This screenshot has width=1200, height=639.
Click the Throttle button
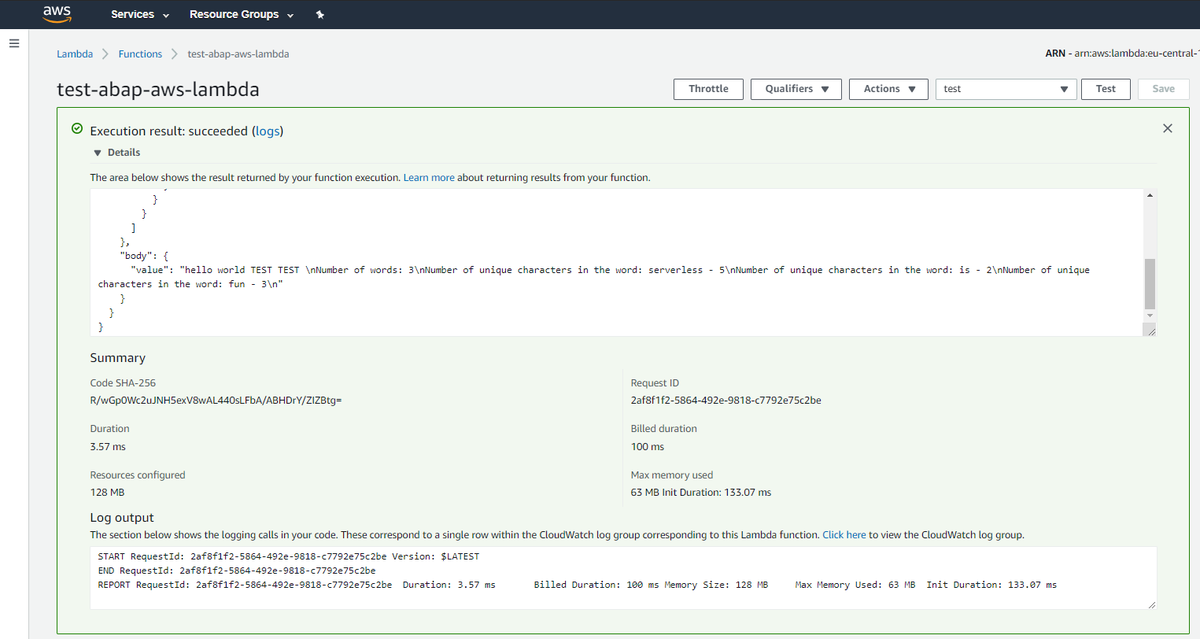709,89
